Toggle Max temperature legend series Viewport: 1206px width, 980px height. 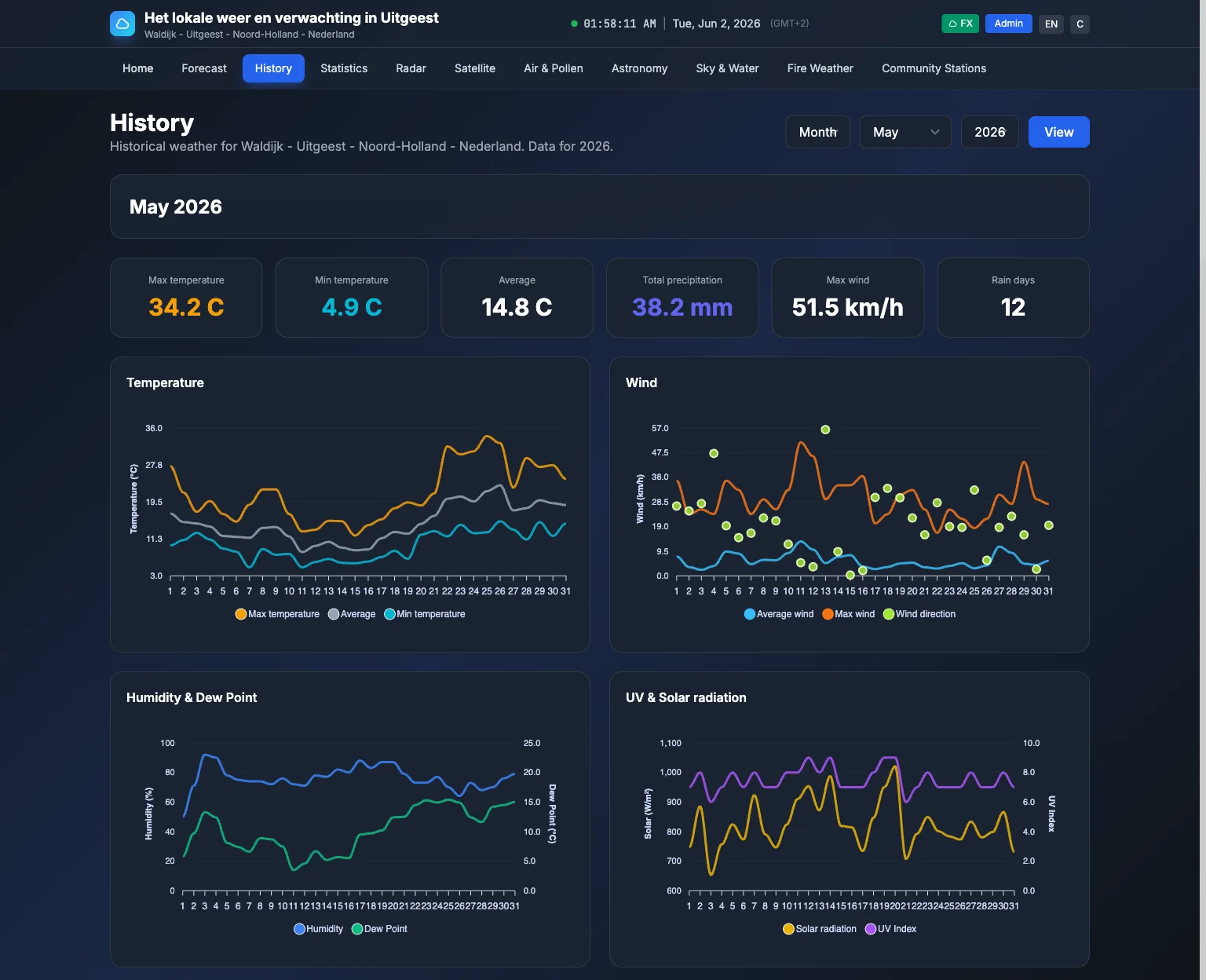[x=277, y=614]
